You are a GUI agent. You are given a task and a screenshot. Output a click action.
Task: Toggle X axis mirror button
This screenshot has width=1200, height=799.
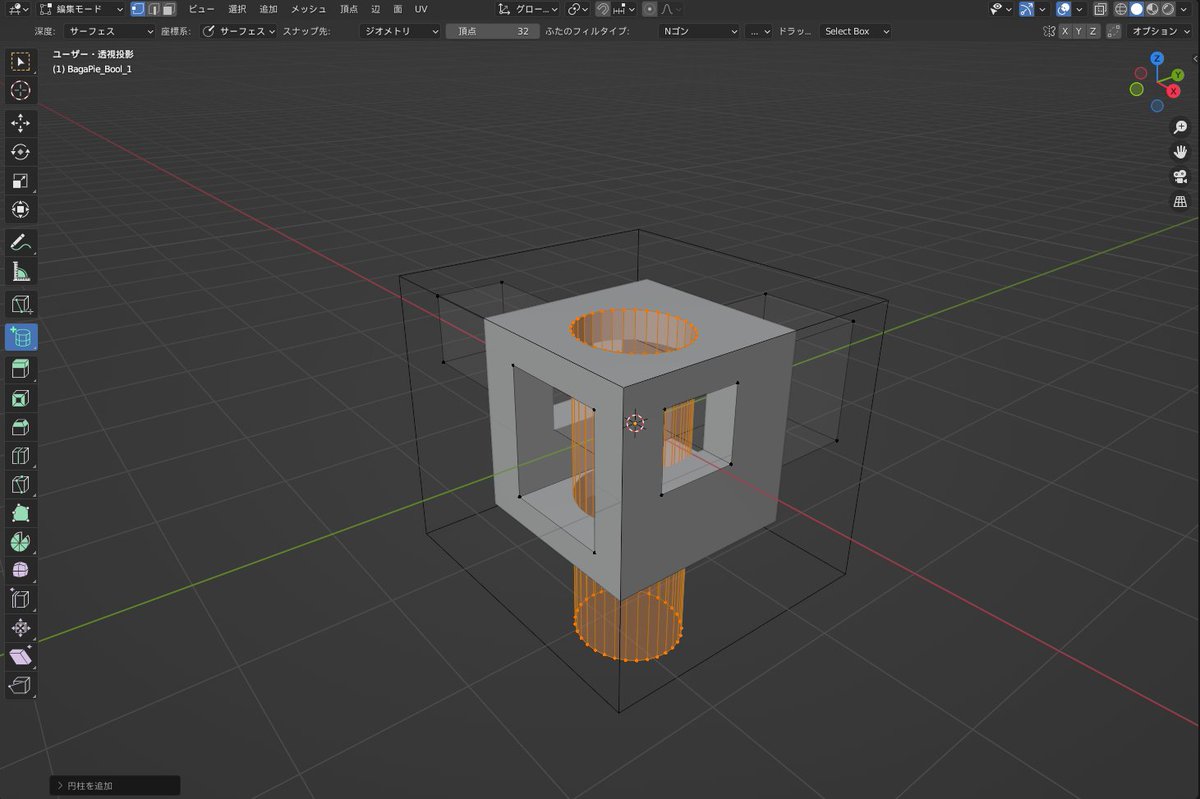click(1065, 31)
